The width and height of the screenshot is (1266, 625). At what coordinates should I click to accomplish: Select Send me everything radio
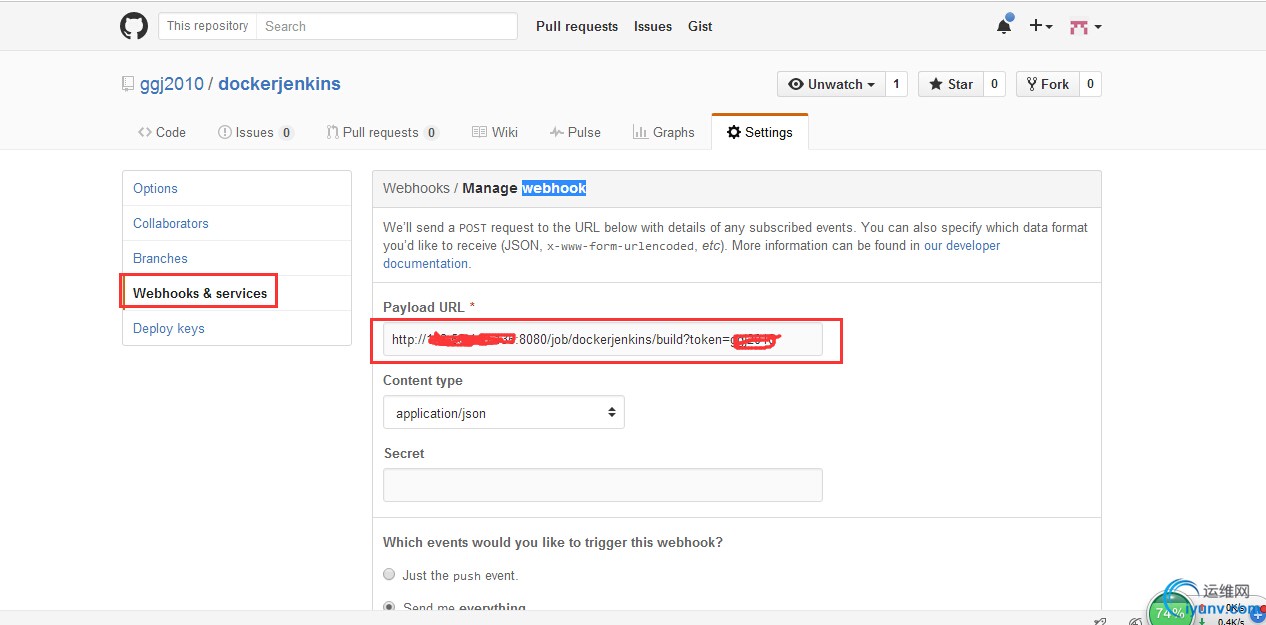point(390,607)
